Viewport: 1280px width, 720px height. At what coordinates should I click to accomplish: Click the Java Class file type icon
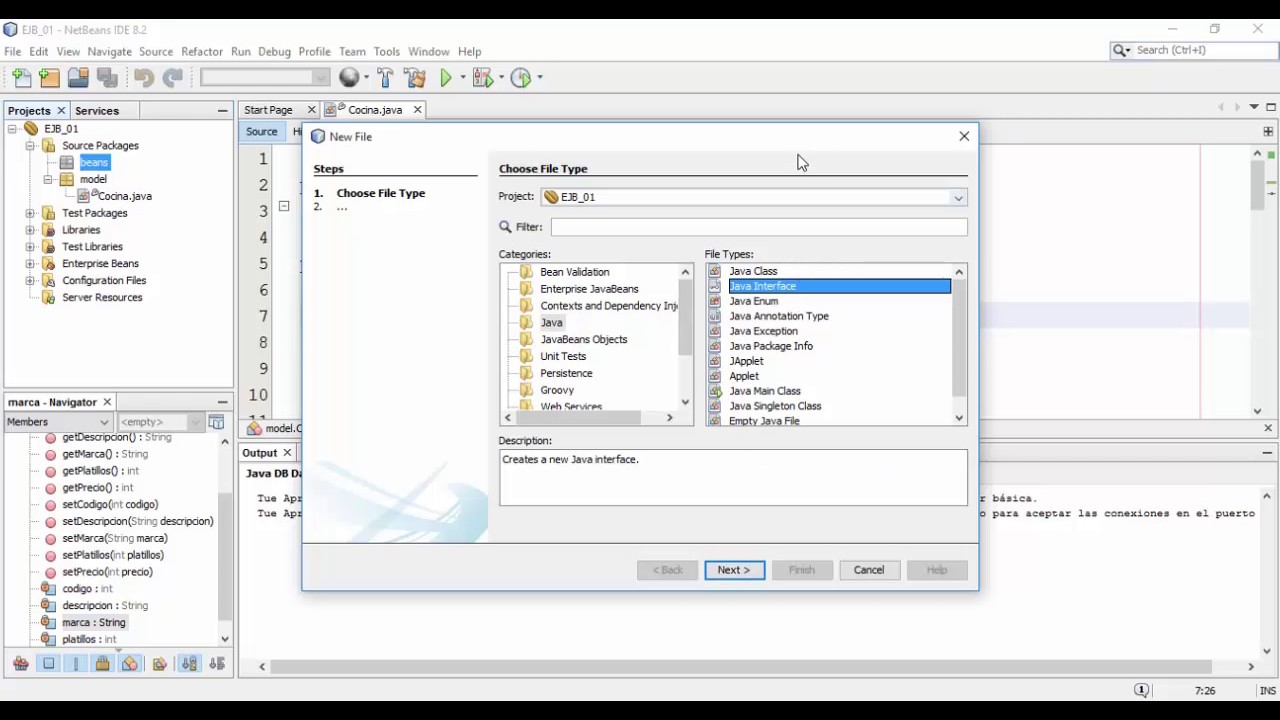[715, 271]
